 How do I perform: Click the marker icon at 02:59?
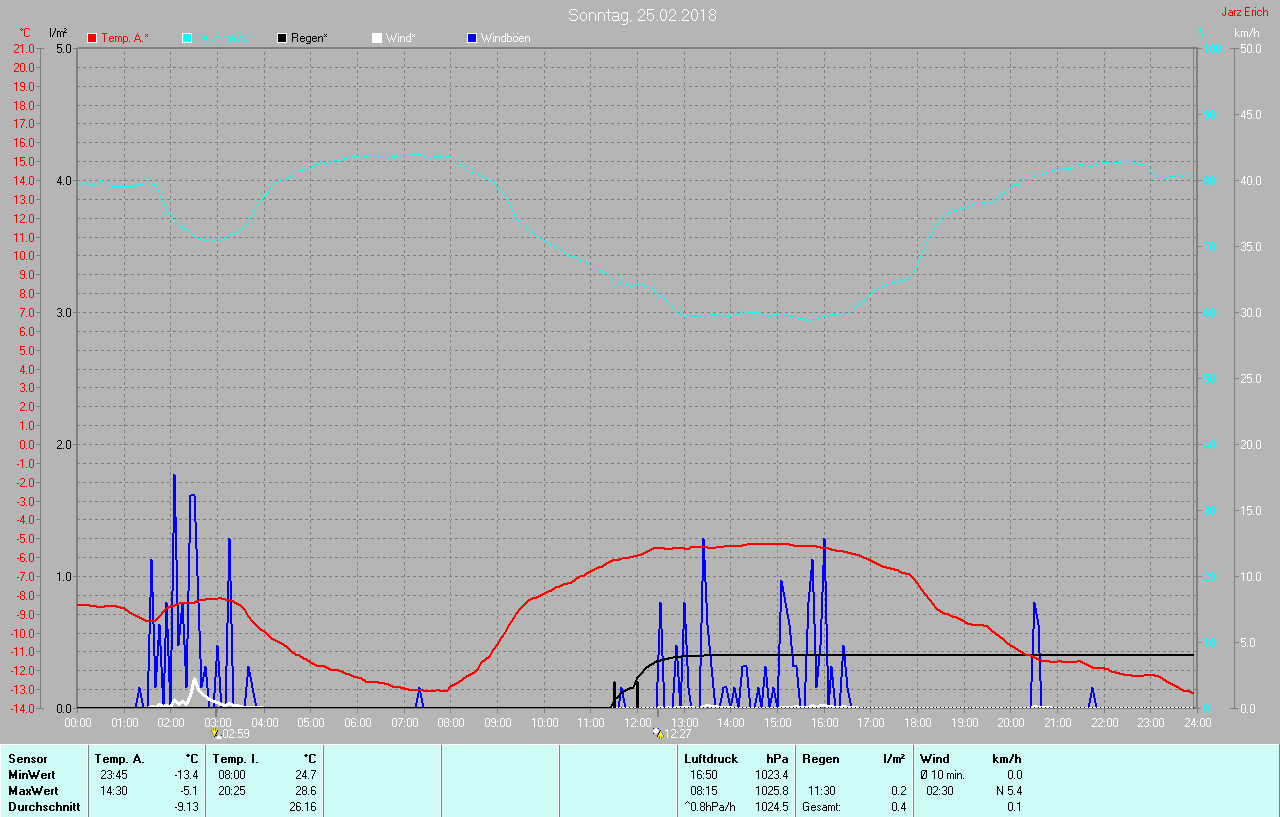214,733
